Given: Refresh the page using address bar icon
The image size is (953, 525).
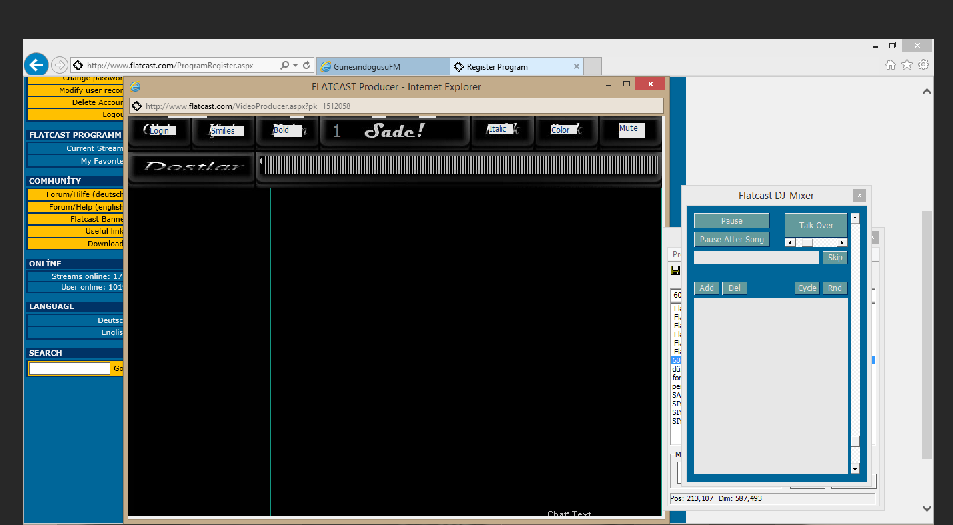Looking at the screenshot, I should [307, 66].
